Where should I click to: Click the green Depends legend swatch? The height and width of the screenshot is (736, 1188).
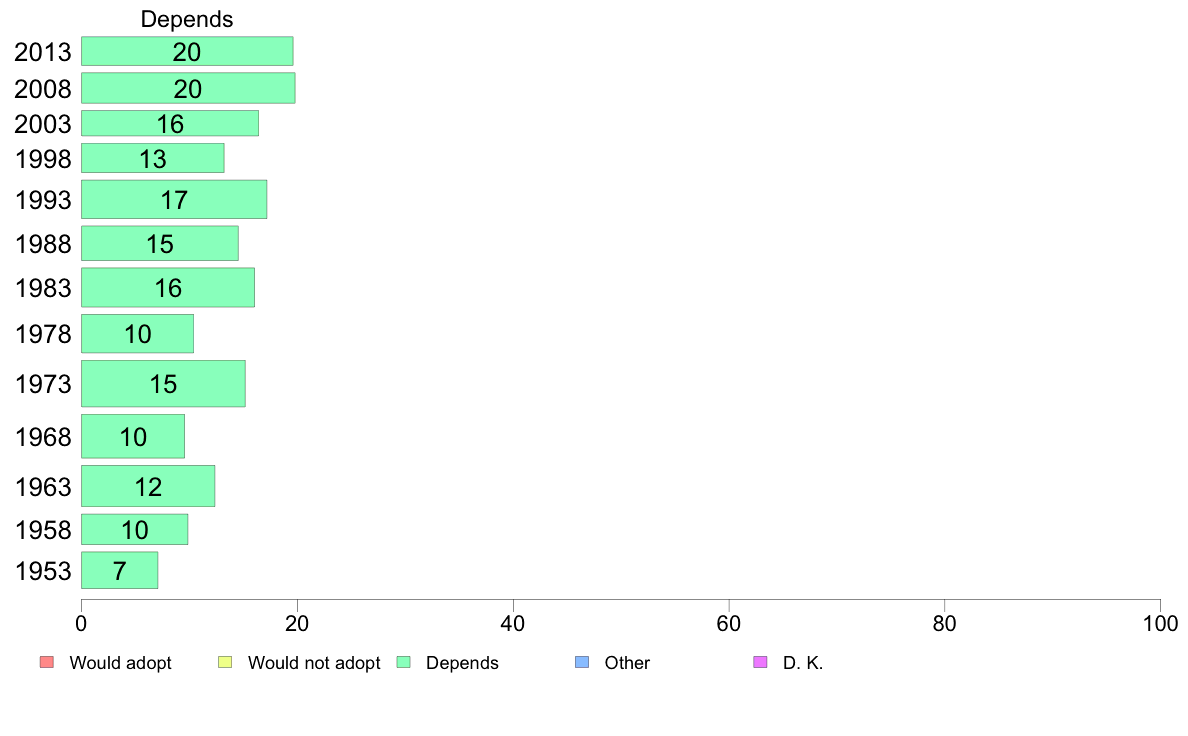(403, 662)
